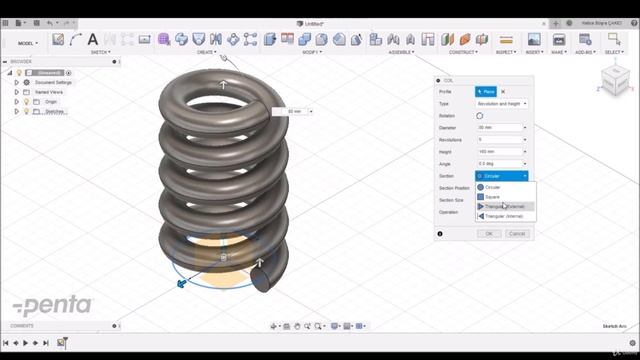Click the Profile Plane selection button
This screenshot has width=640, height=360.
[486, 92]
